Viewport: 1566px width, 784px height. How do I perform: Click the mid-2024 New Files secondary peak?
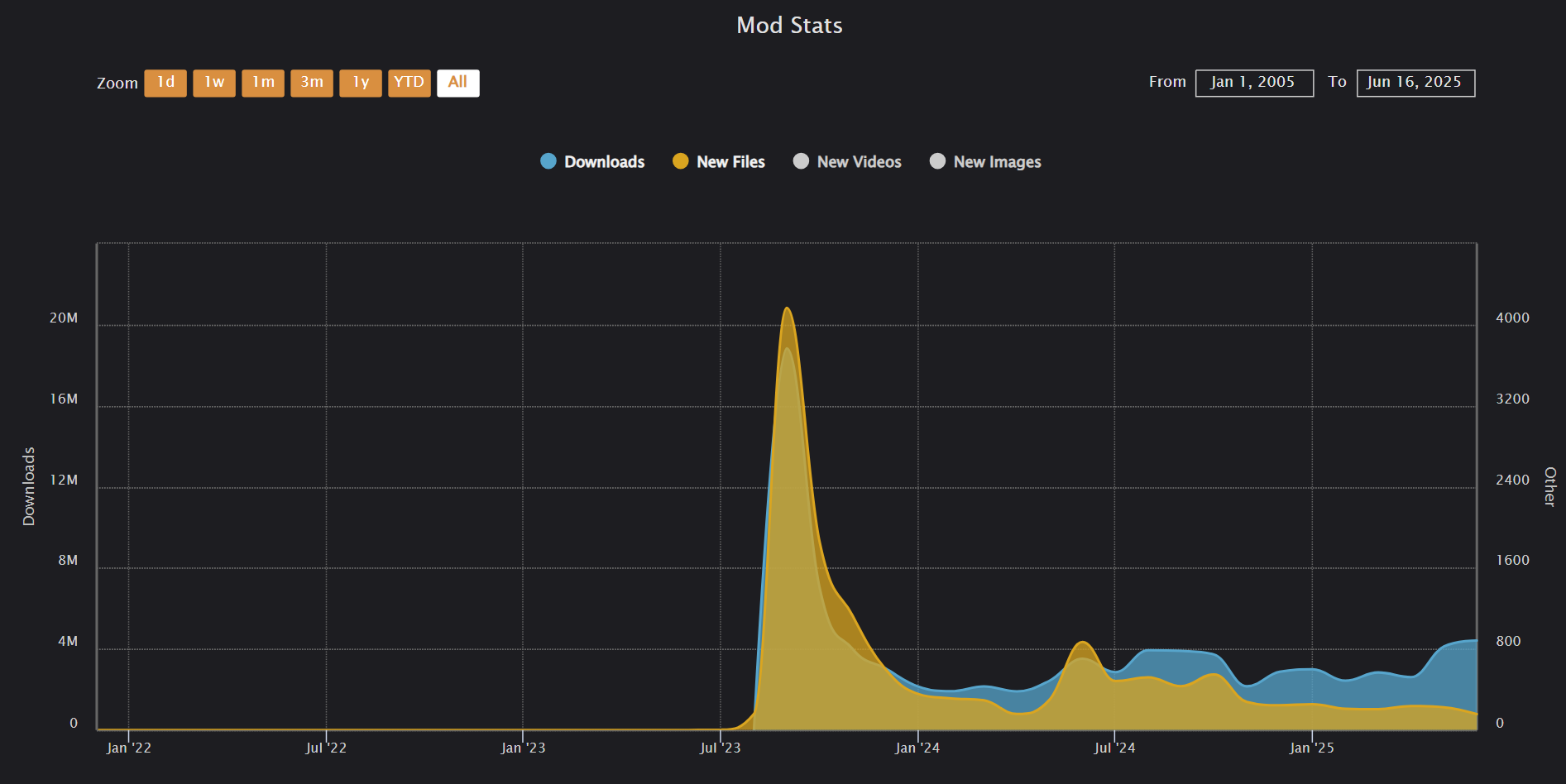(x=1082, y=643)
